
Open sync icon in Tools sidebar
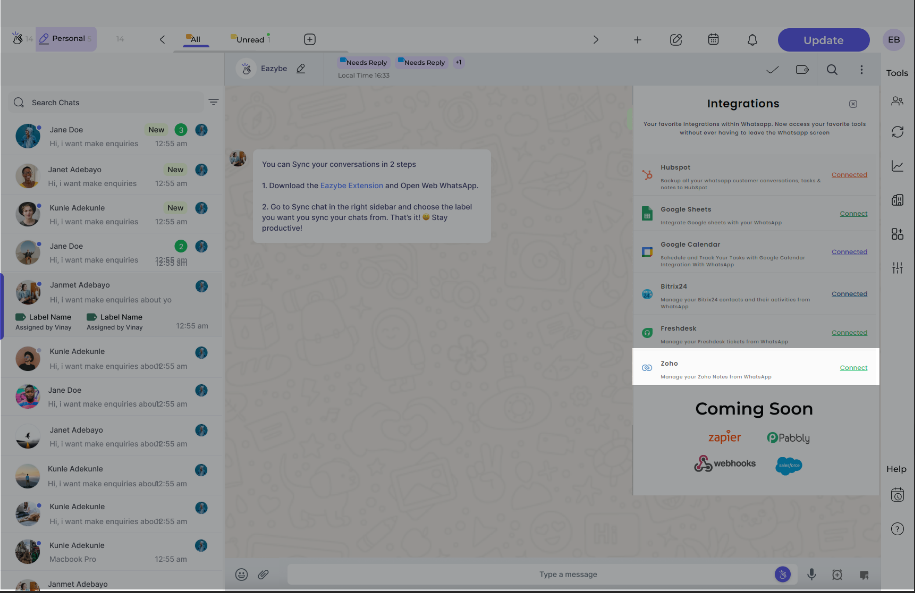coord(897,132)
